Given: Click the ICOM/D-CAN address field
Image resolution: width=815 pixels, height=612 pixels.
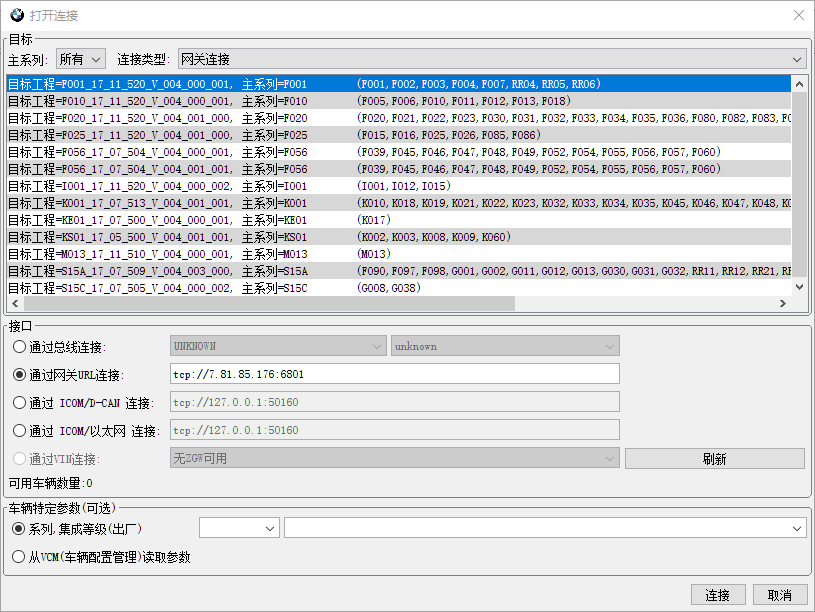Looking at the screenshot, I should pyautogui.click(x=395, y=402).
